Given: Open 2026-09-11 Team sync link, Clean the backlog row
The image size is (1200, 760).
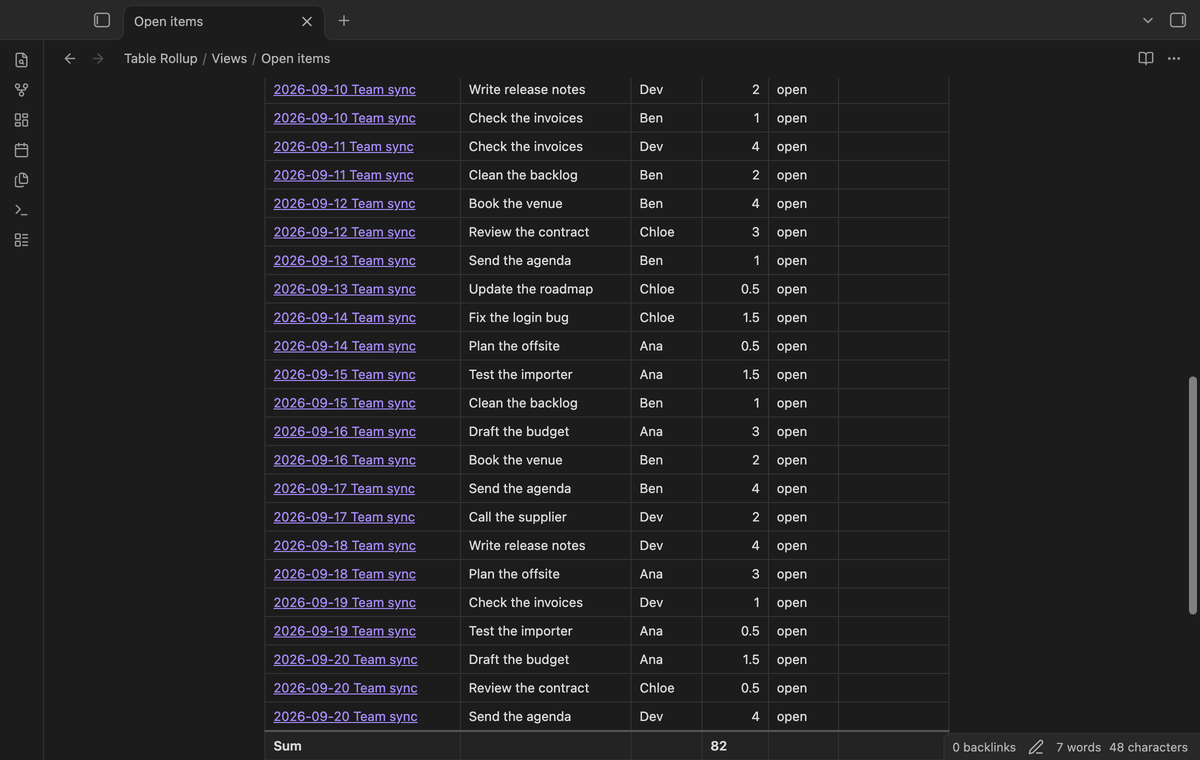Looking at the screenshot, I should click(344, 175).
